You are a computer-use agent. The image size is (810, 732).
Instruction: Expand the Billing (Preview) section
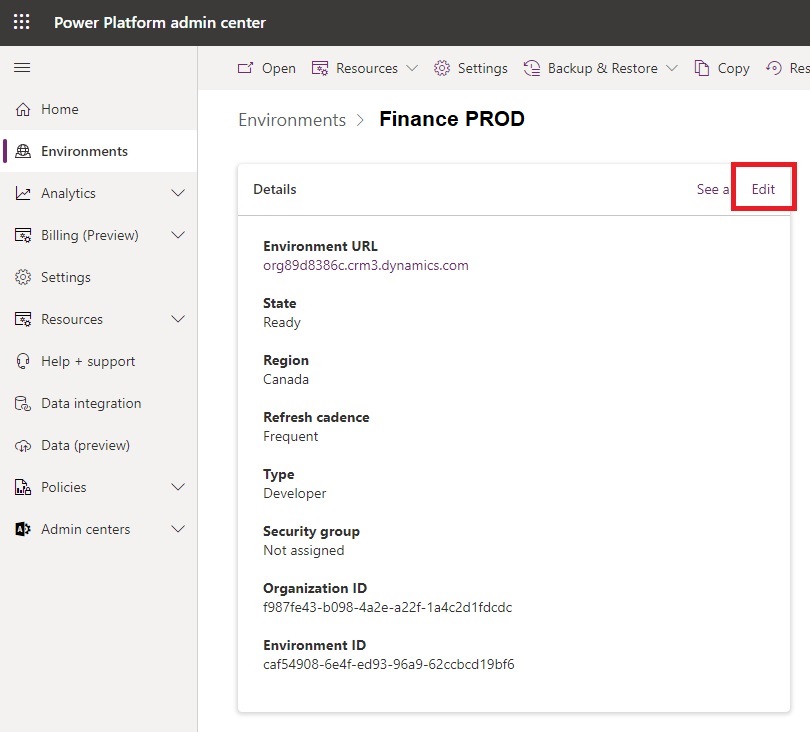[178, 236]
